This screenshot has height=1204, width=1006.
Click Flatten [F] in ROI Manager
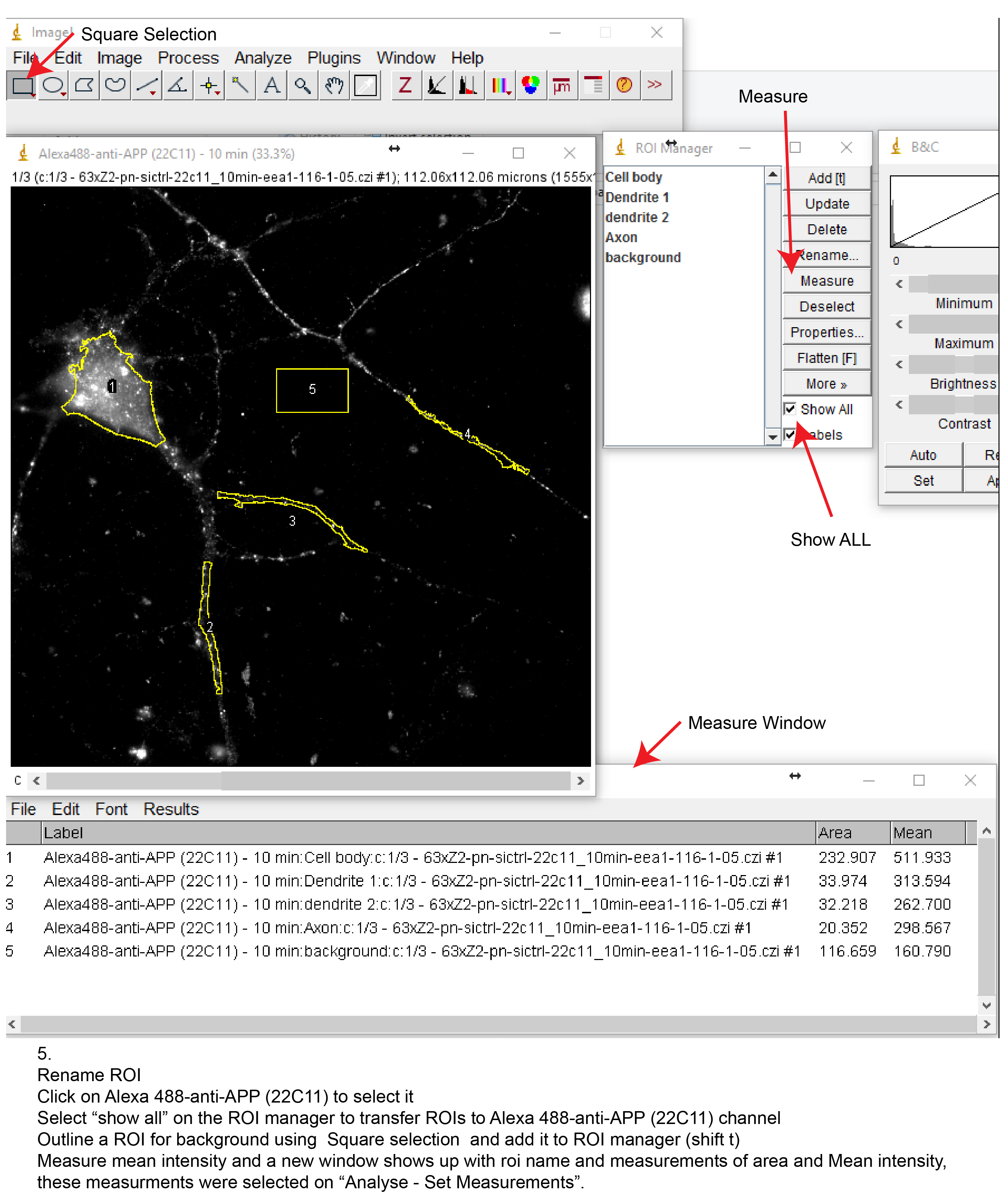[x=827, y=358]
